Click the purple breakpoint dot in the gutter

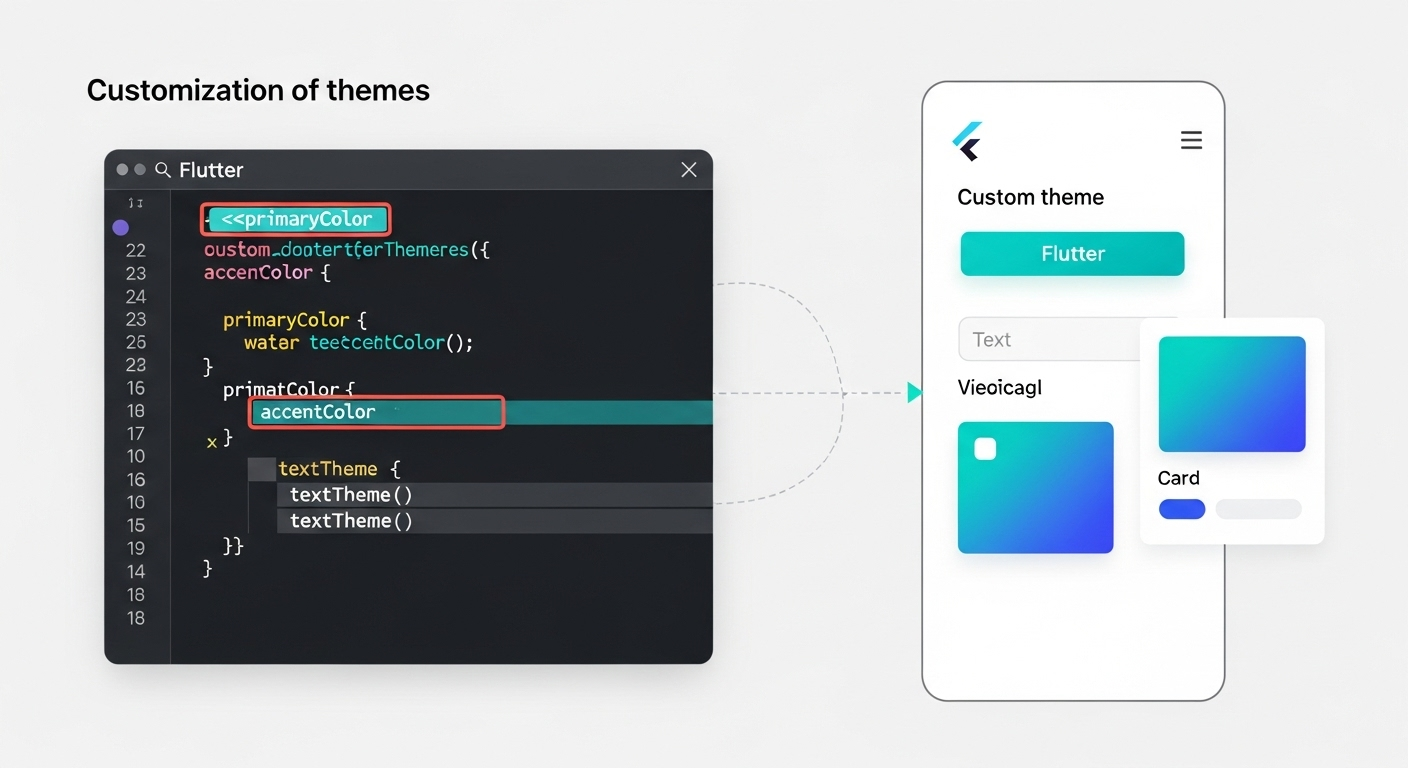click(120, 227)
